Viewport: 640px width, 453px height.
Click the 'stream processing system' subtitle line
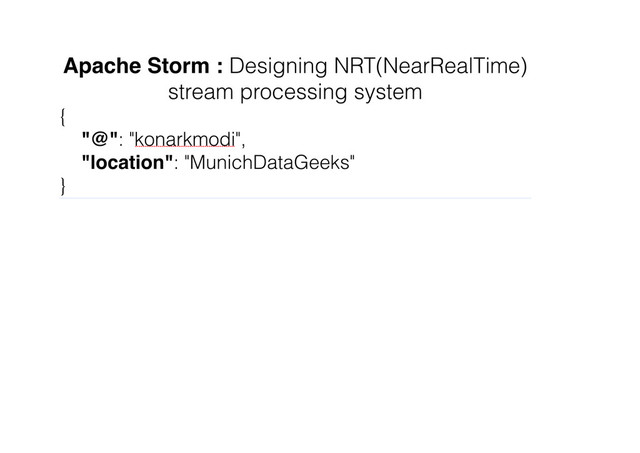click(x=295, y=93)
